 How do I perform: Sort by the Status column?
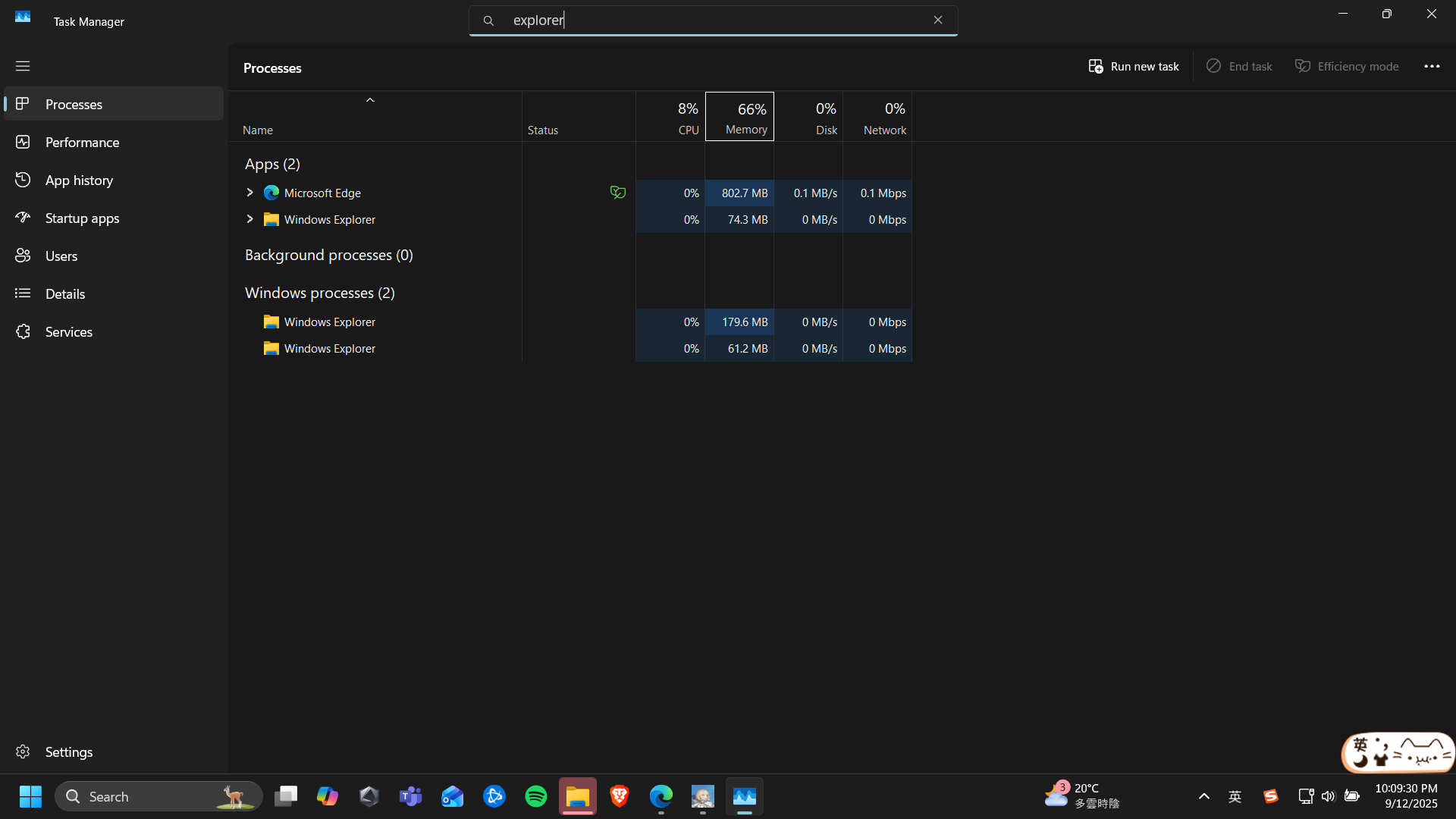click(579, 117)
